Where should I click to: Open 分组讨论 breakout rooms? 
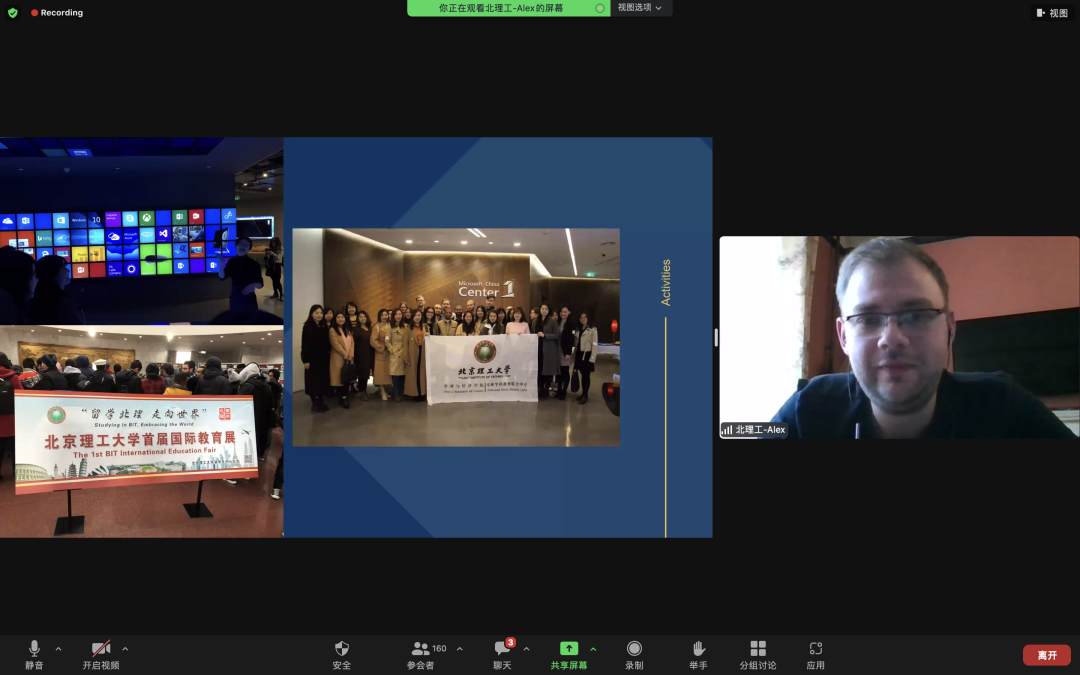click(x=758, y=654)
